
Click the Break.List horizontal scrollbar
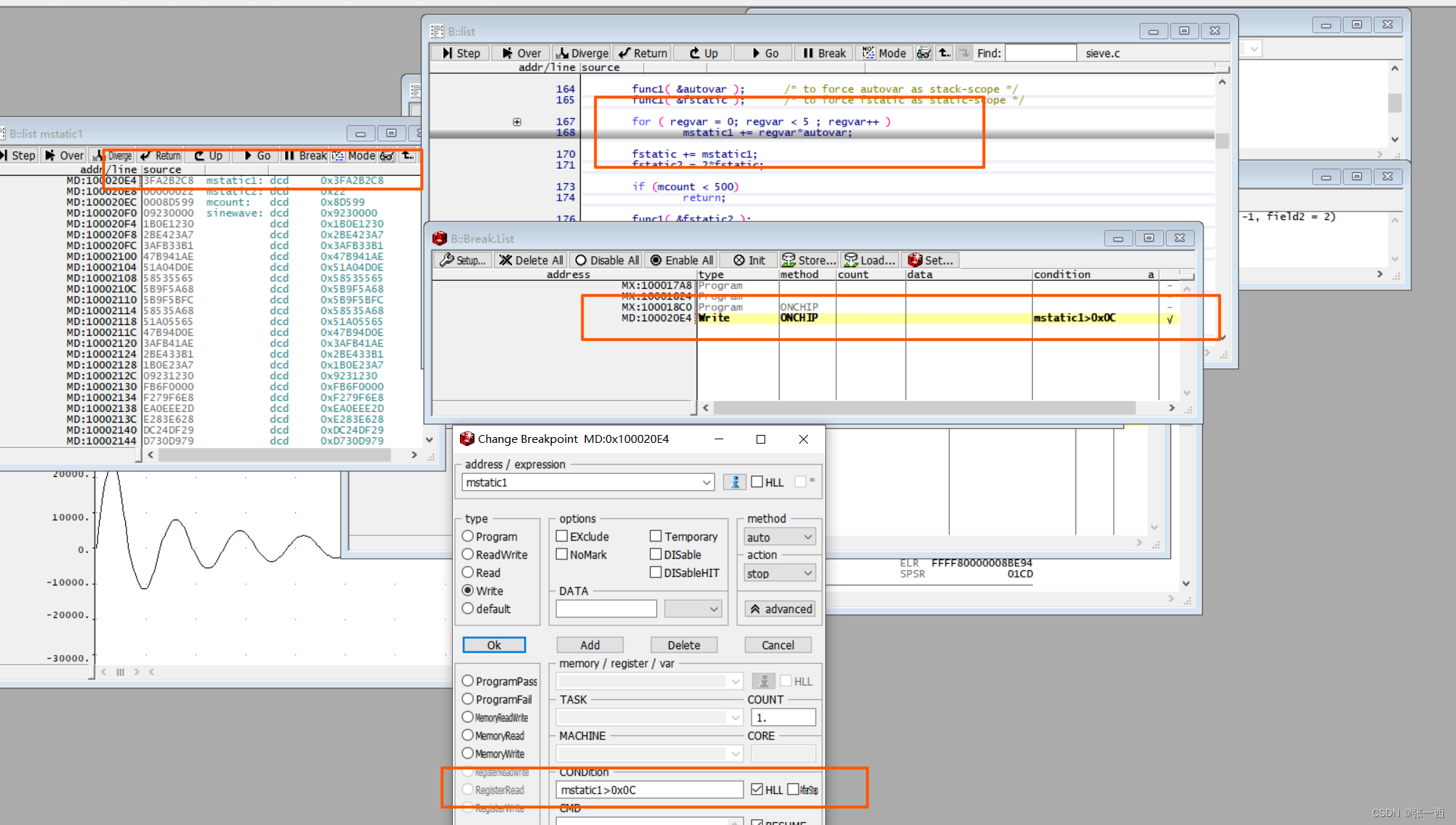924,408
